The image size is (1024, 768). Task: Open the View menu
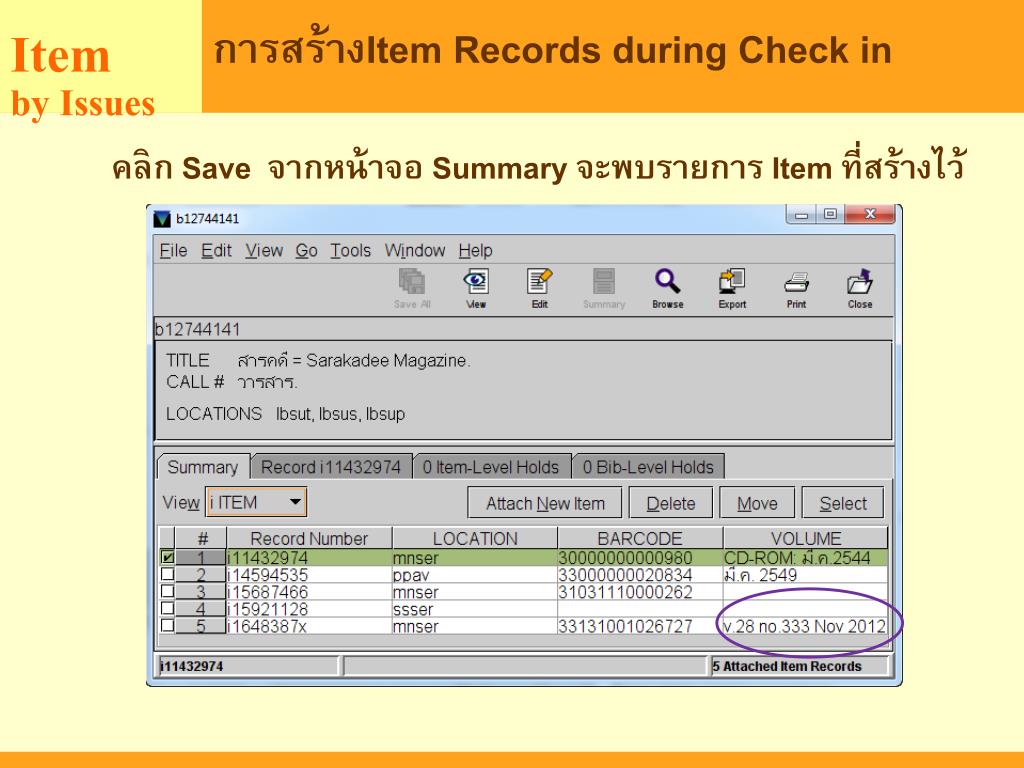coord(264,251)
